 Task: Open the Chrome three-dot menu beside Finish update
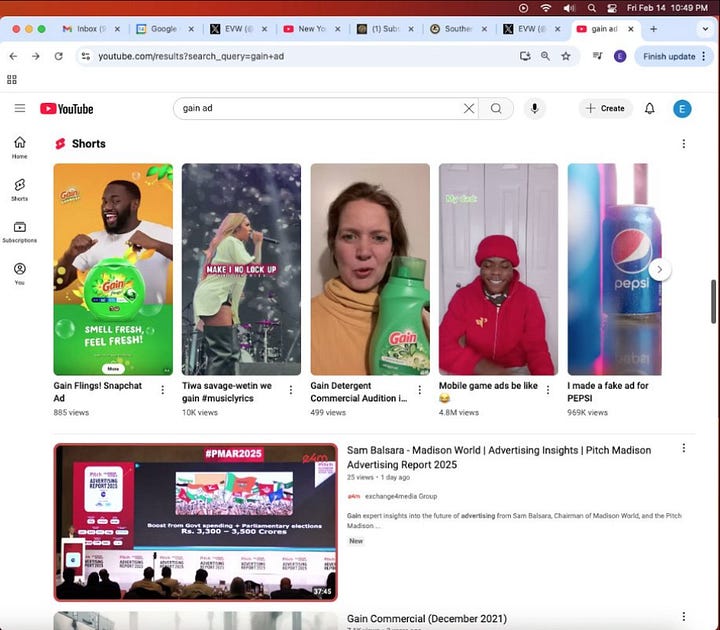point(703,56)
